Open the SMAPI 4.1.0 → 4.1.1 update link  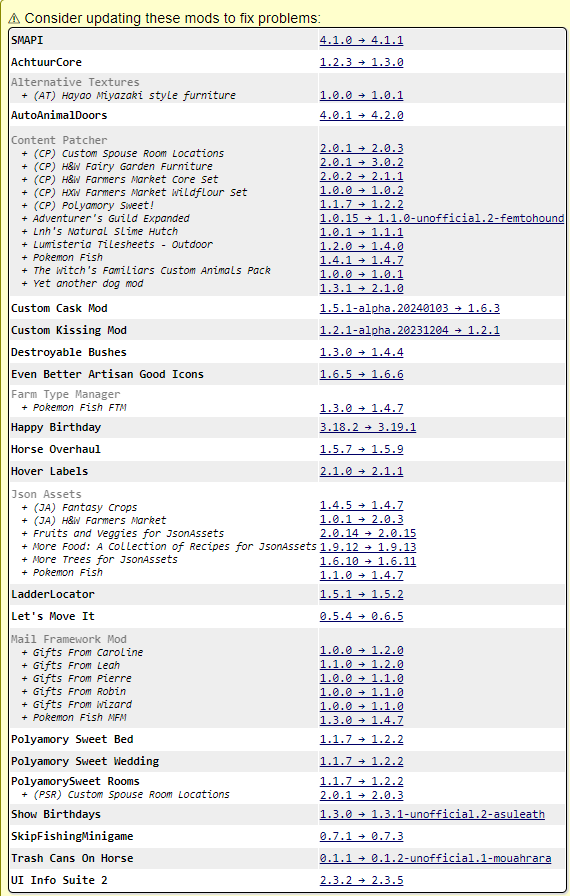(x=361, y=40)
